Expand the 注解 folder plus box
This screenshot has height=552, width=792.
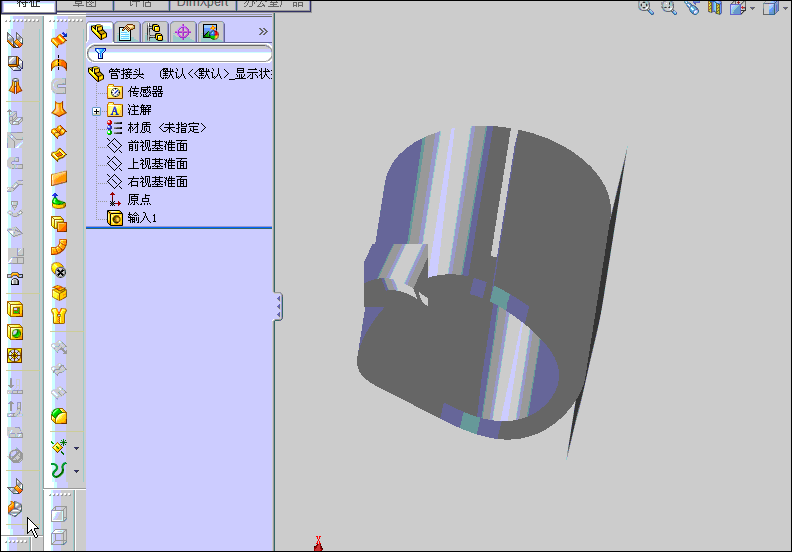pyautogui.click(x=96, y=111)
